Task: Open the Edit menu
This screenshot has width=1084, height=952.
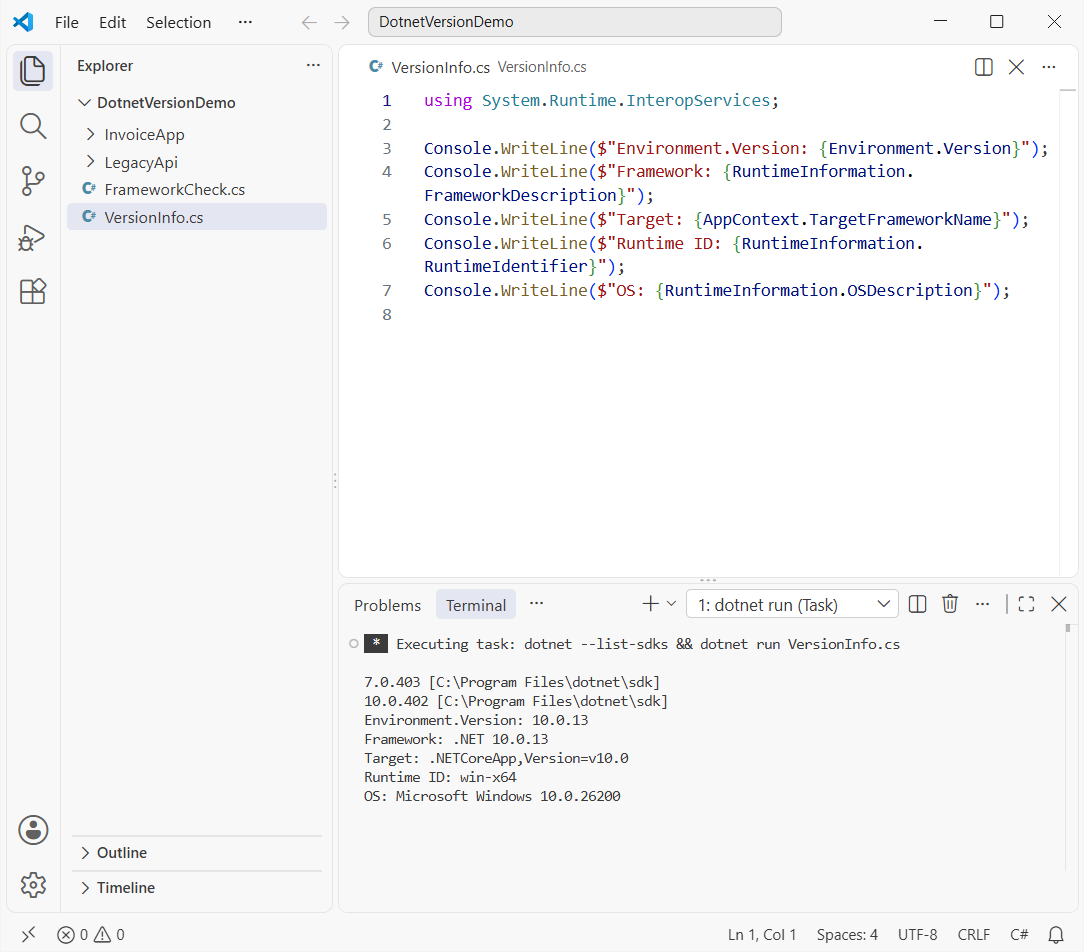Action: 112,22
